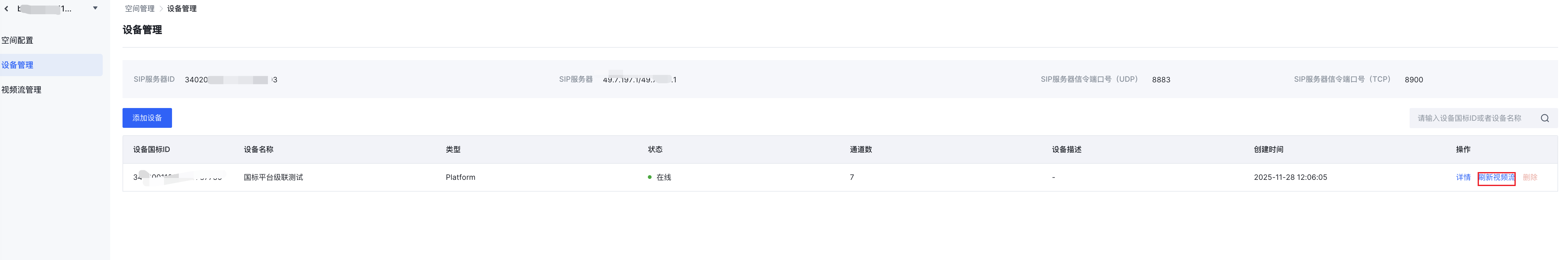Click the 创建时间 column header

[x=1268, y=149]
